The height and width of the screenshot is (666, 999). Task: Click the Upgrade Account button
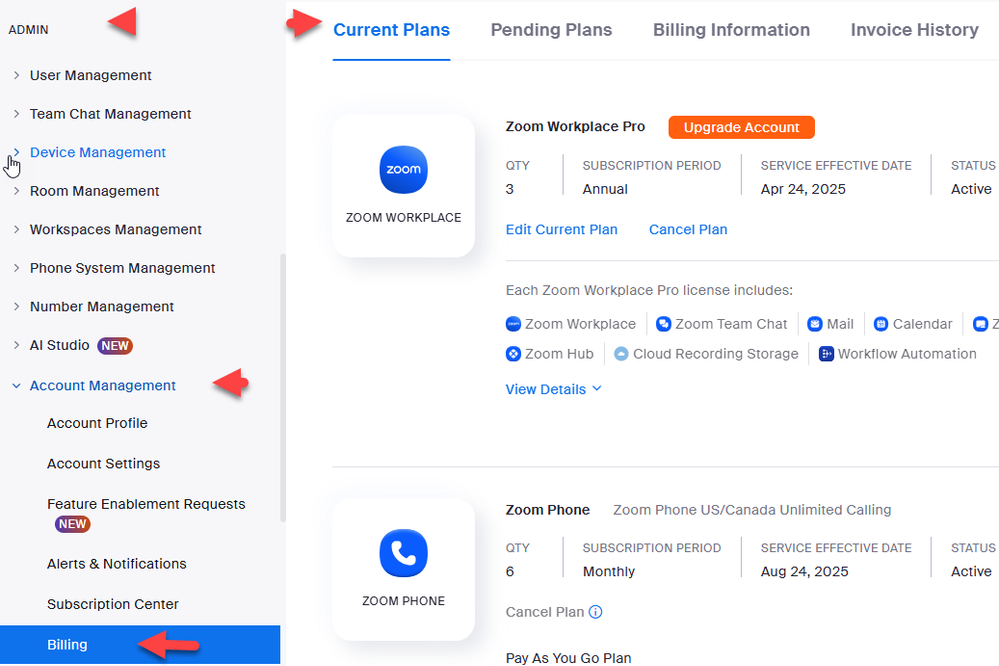(x=741, y=127)
